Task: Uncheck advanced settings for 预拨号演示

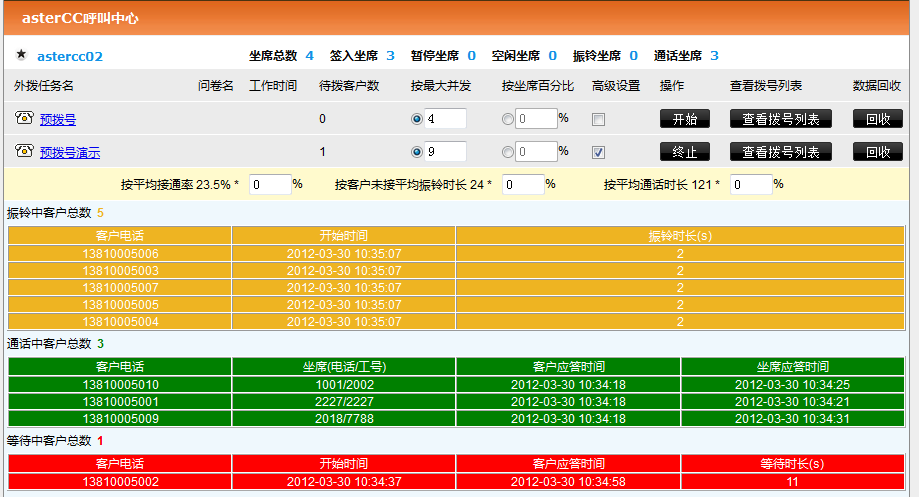Action: 598,152
